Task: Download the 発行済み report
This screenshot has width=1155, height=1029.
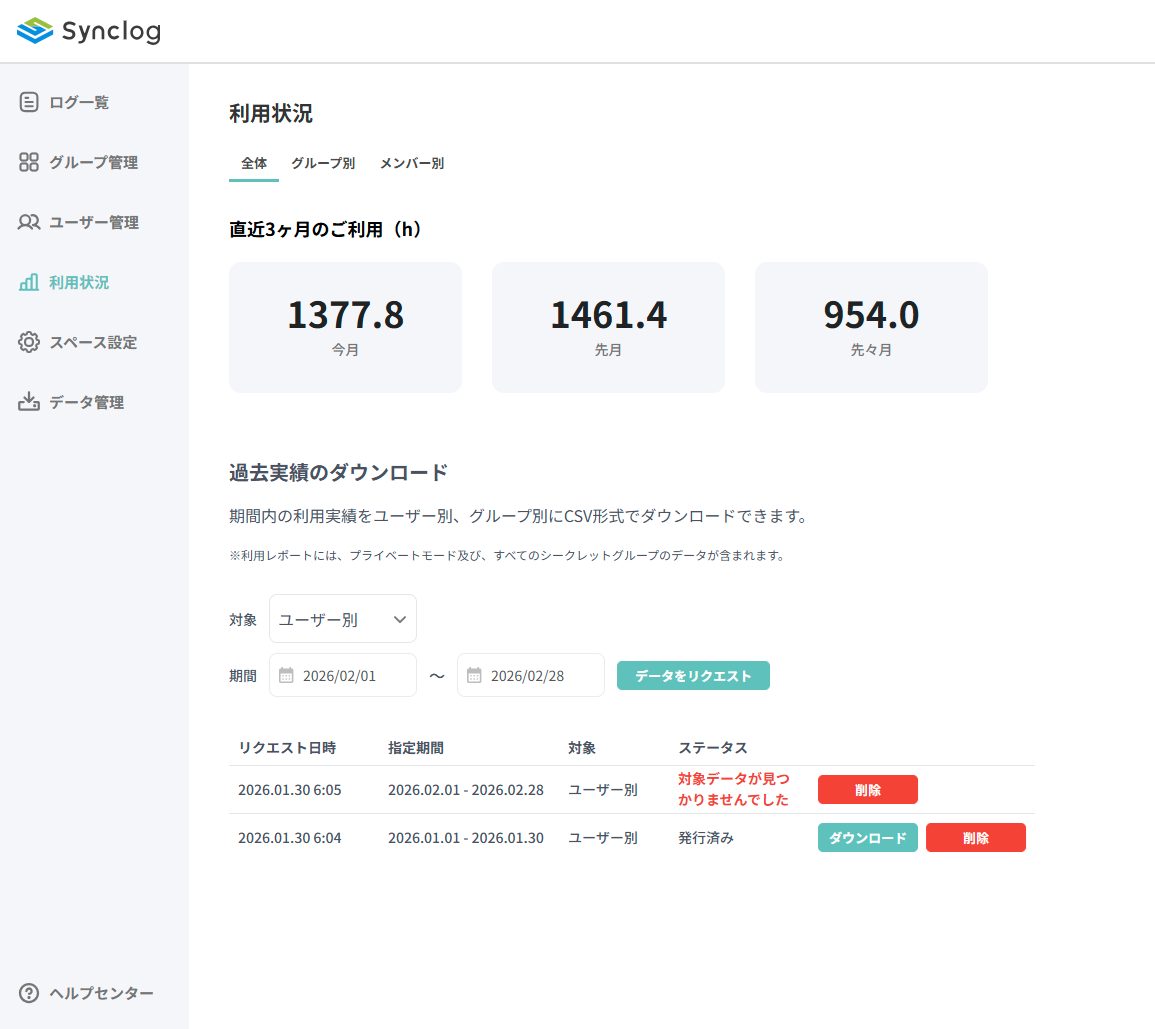Action: point(867,837)
